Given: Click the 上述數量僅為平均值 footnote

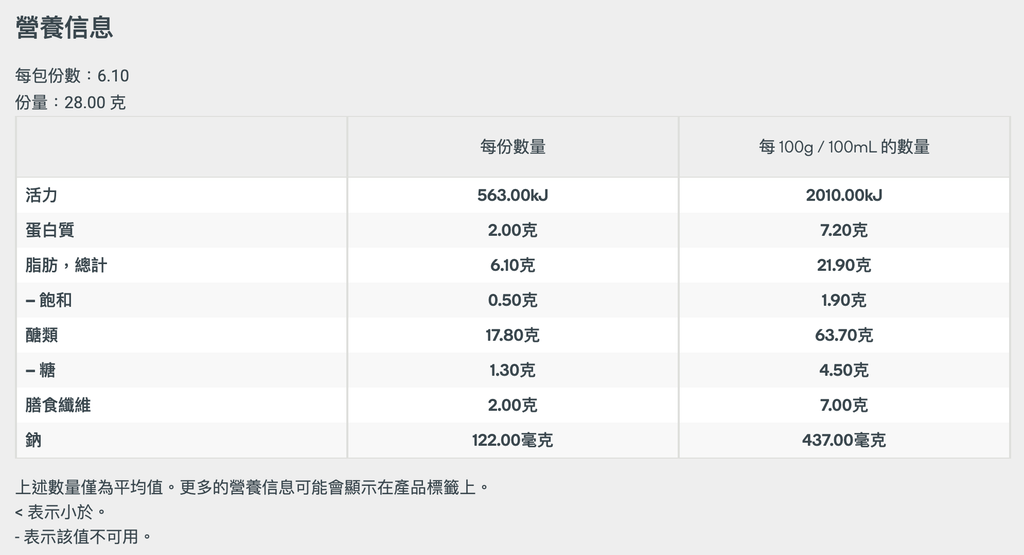Looking at the screenshot, I should 252,487.
